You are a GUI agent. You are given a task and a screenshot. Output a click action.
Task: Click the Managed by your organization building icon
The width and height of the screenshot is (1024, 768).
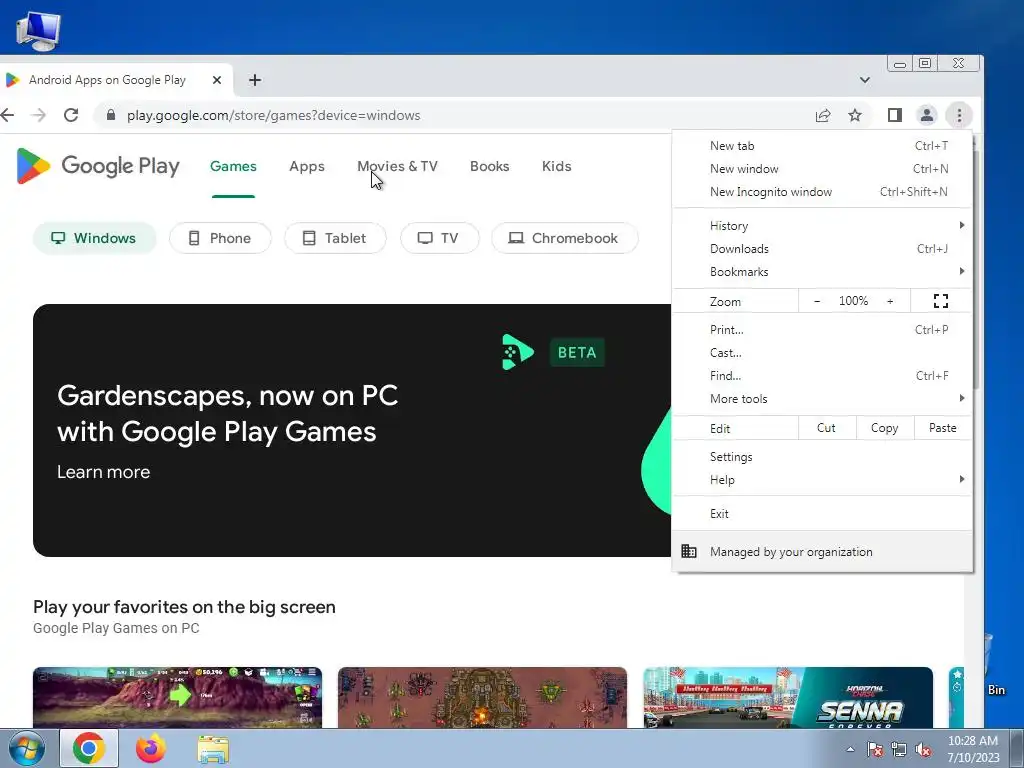[x=689, y=551]
